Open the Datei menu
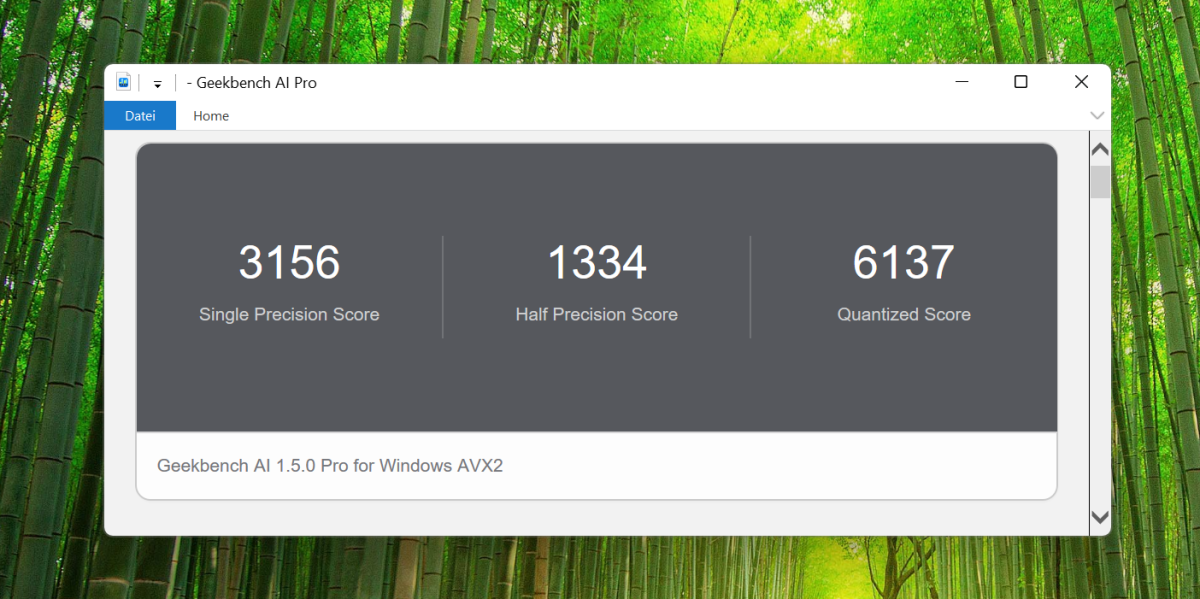Screen dimensions: 1200x599 pyautogui.click(x=139, y=115)
